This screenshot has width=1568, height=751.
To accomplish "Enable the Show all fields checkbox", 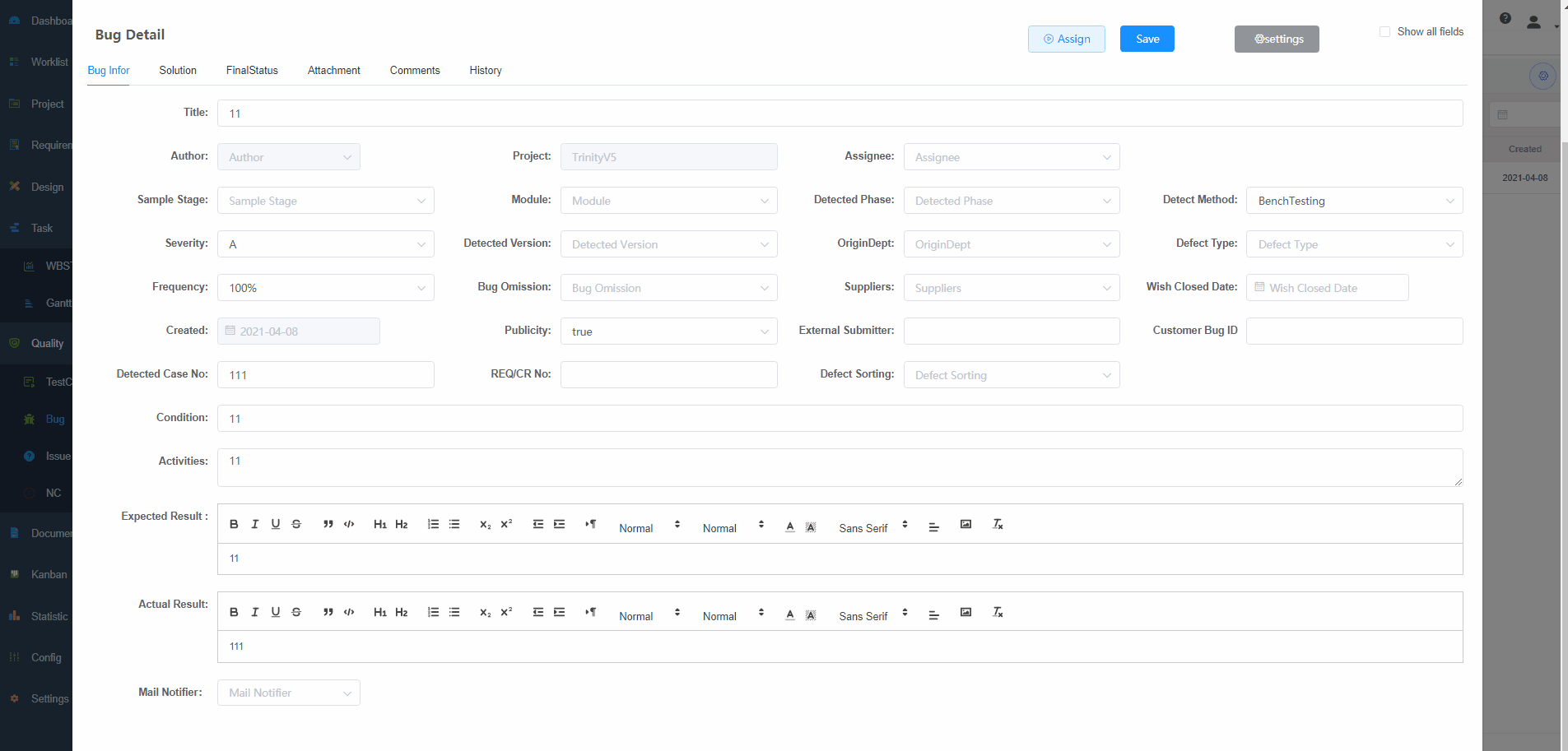I will (x=1384, y=31).
